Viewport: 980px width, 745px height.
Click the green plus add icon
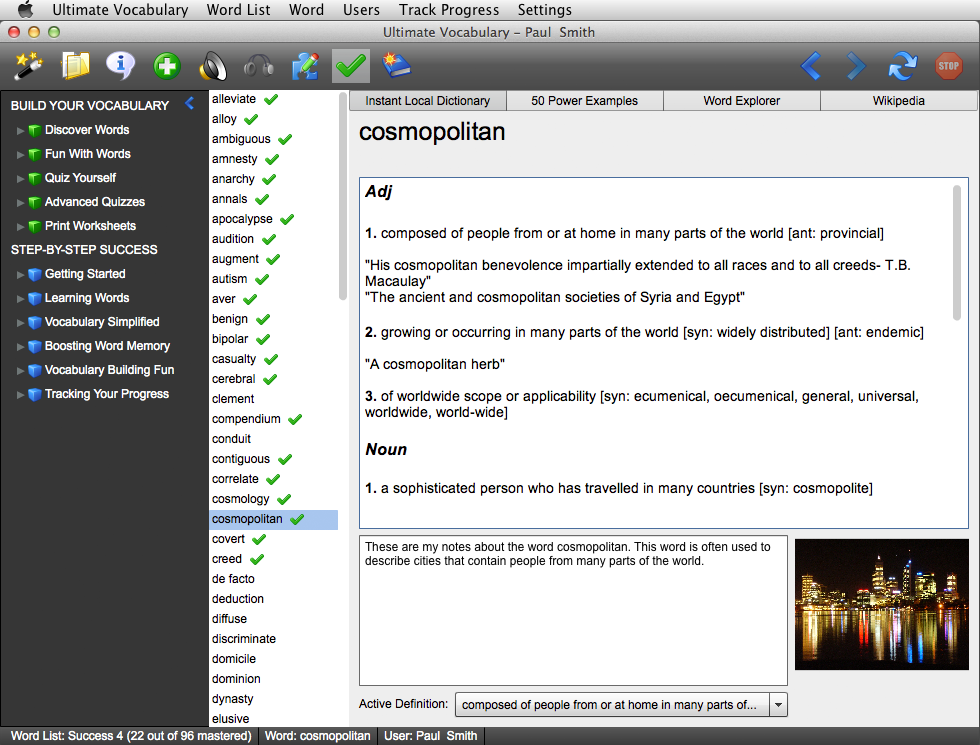coord(167,67)
